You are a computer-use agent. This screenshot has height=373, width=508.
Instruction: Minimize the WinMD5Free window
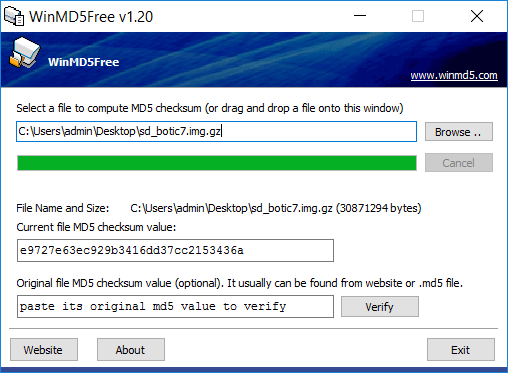360,16
